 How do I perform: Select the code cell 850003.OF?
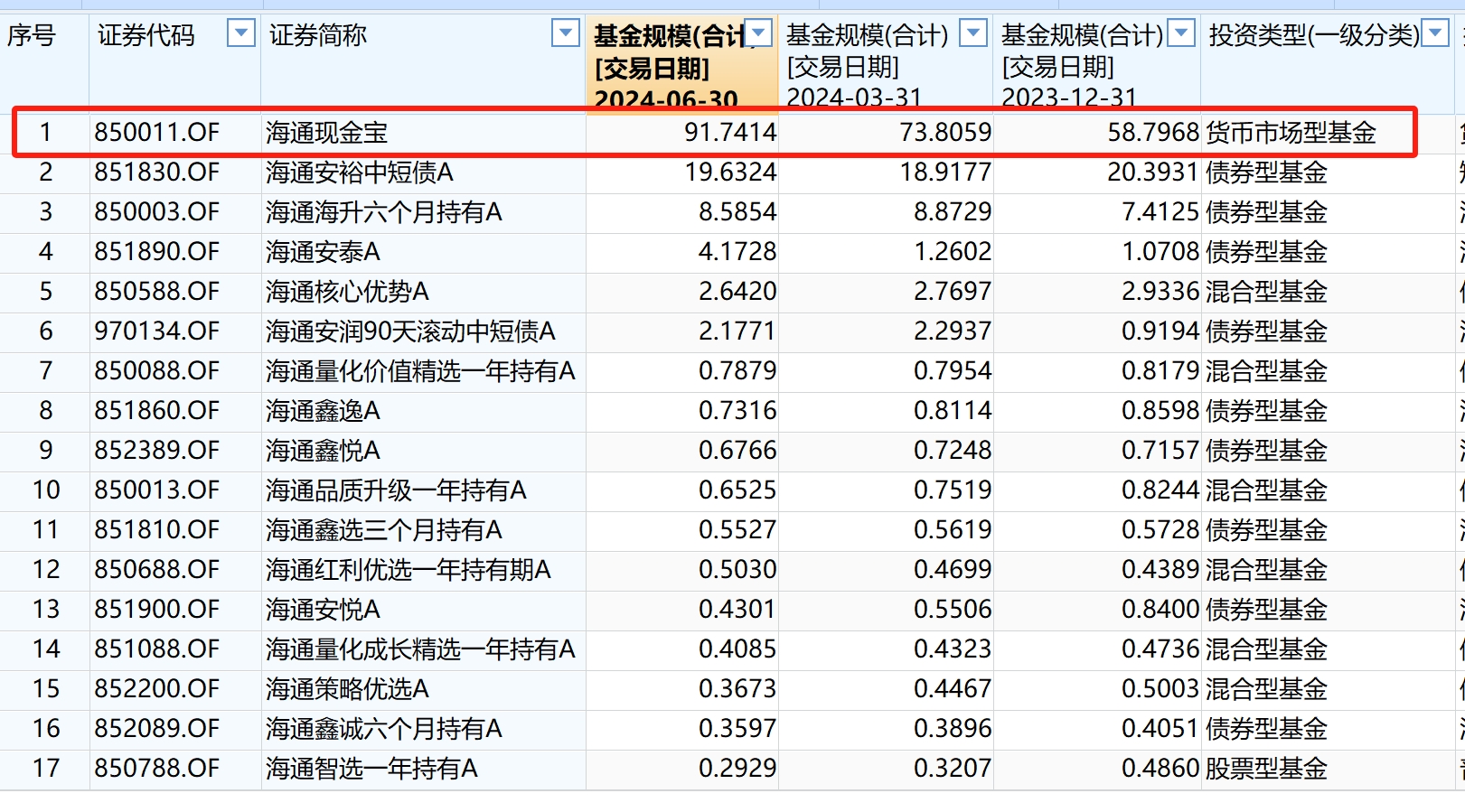pyautogui.click(x=157, y=212)
